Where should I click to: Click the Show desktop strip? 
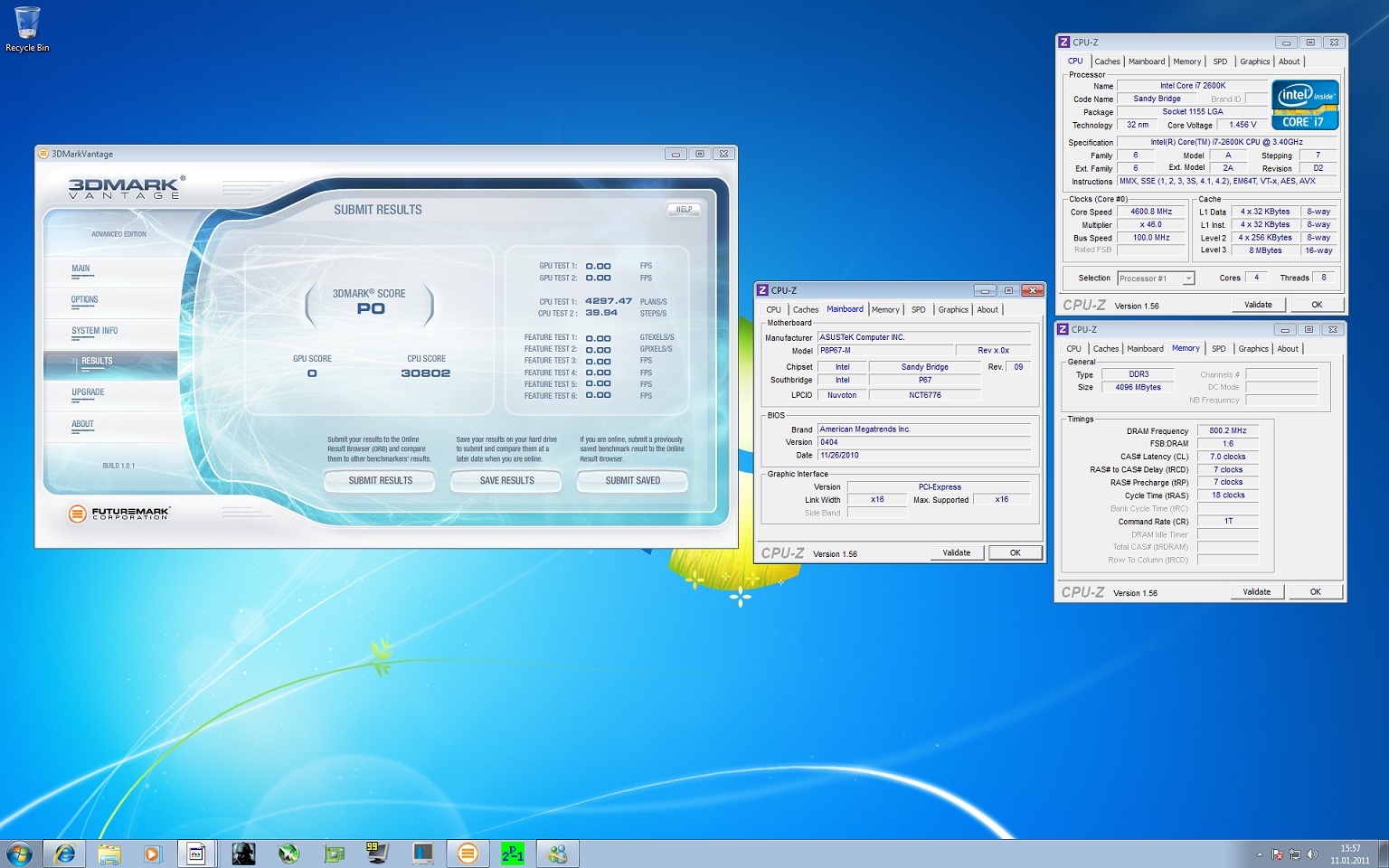click(x=1383, y=854)
